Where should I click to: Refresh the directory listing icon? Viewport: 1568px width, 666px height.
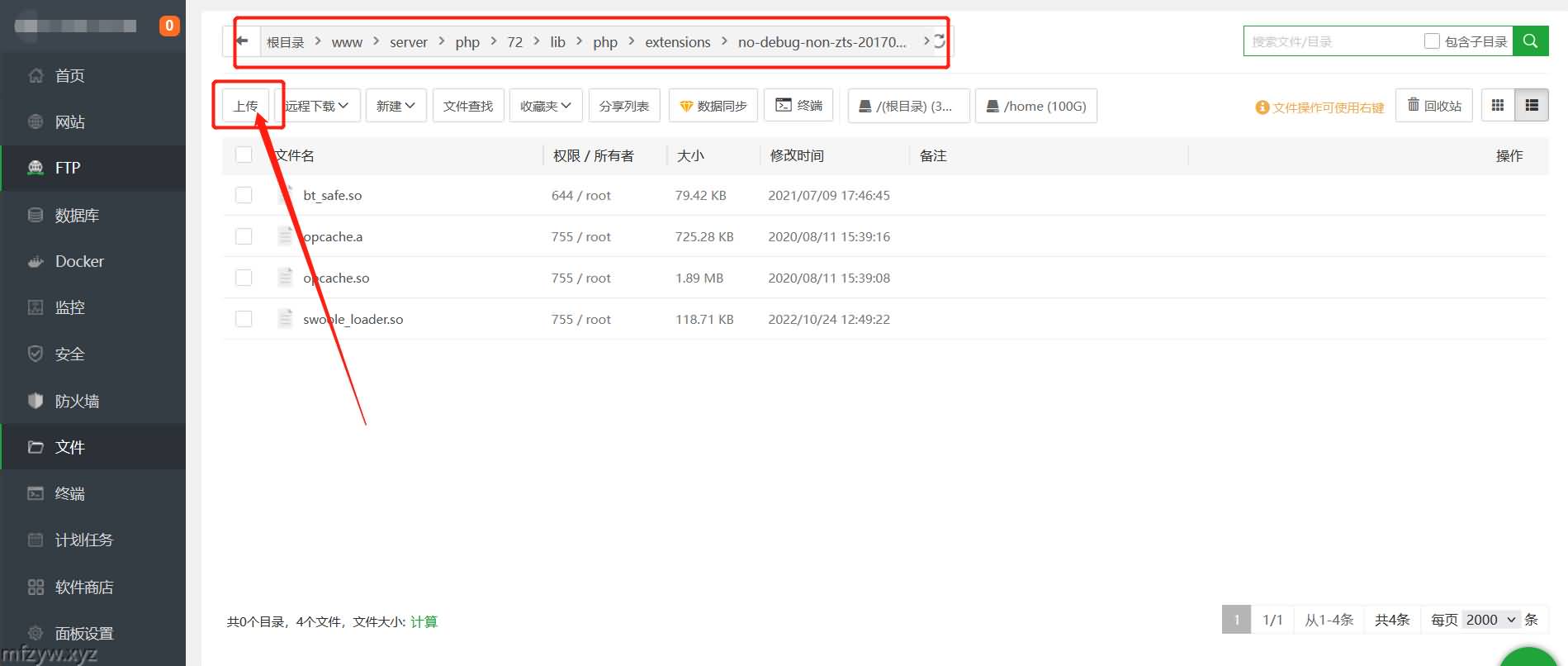pos(939,41)
